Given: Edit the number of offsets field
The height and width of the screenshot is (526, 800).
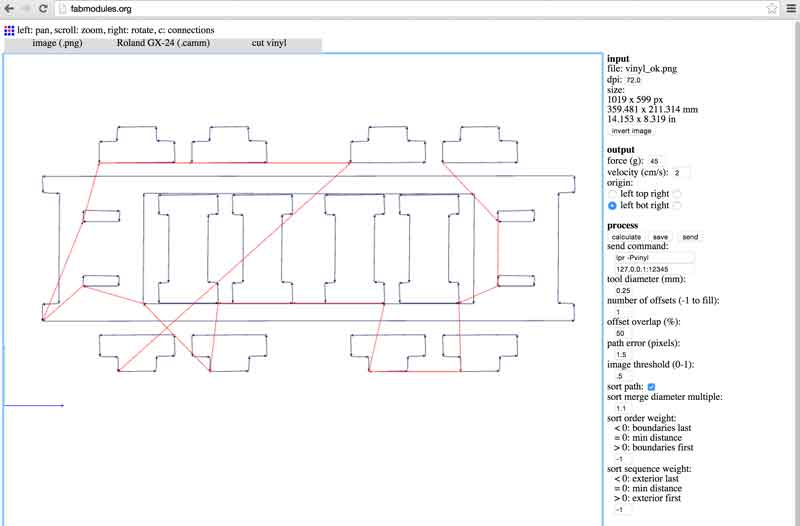Looking at the screenshot, I should tap(623, 312).
